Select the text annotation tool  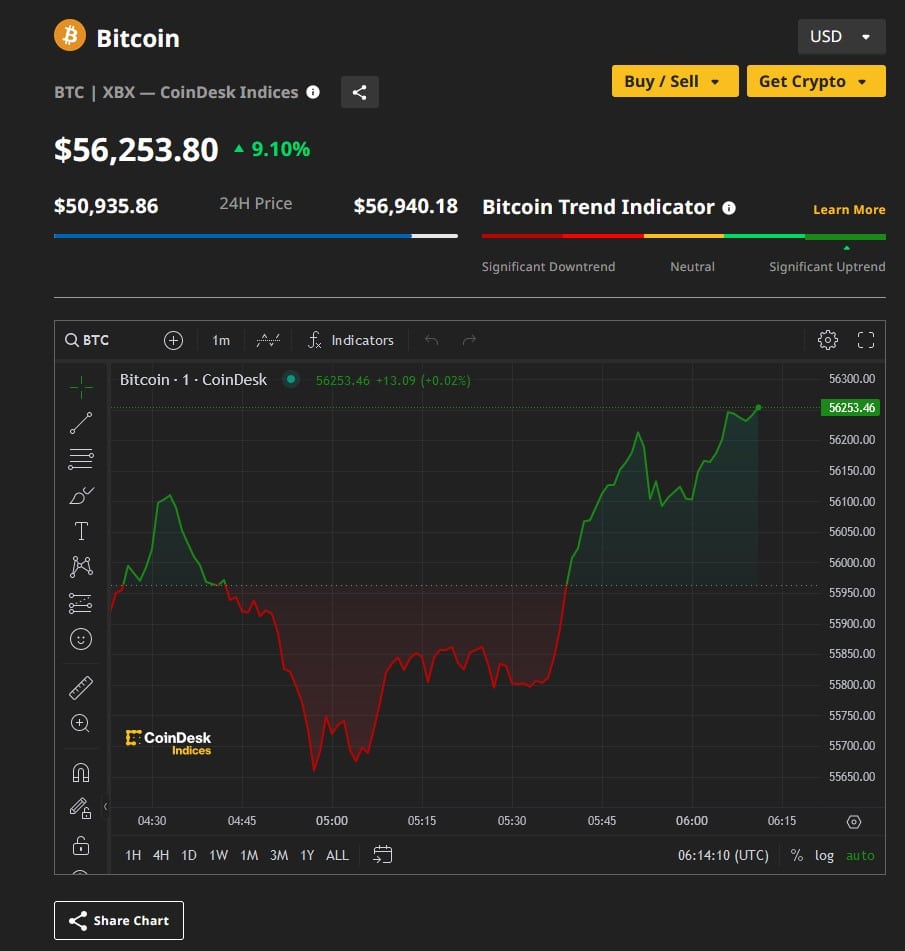click(81, 531)
